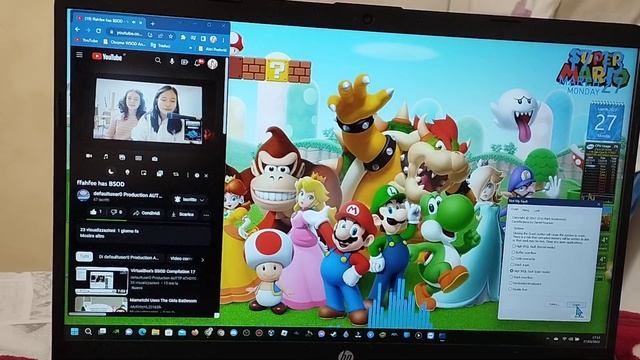Click the Chrome horizontal scrollbar at bottom

tap(88, 313)
